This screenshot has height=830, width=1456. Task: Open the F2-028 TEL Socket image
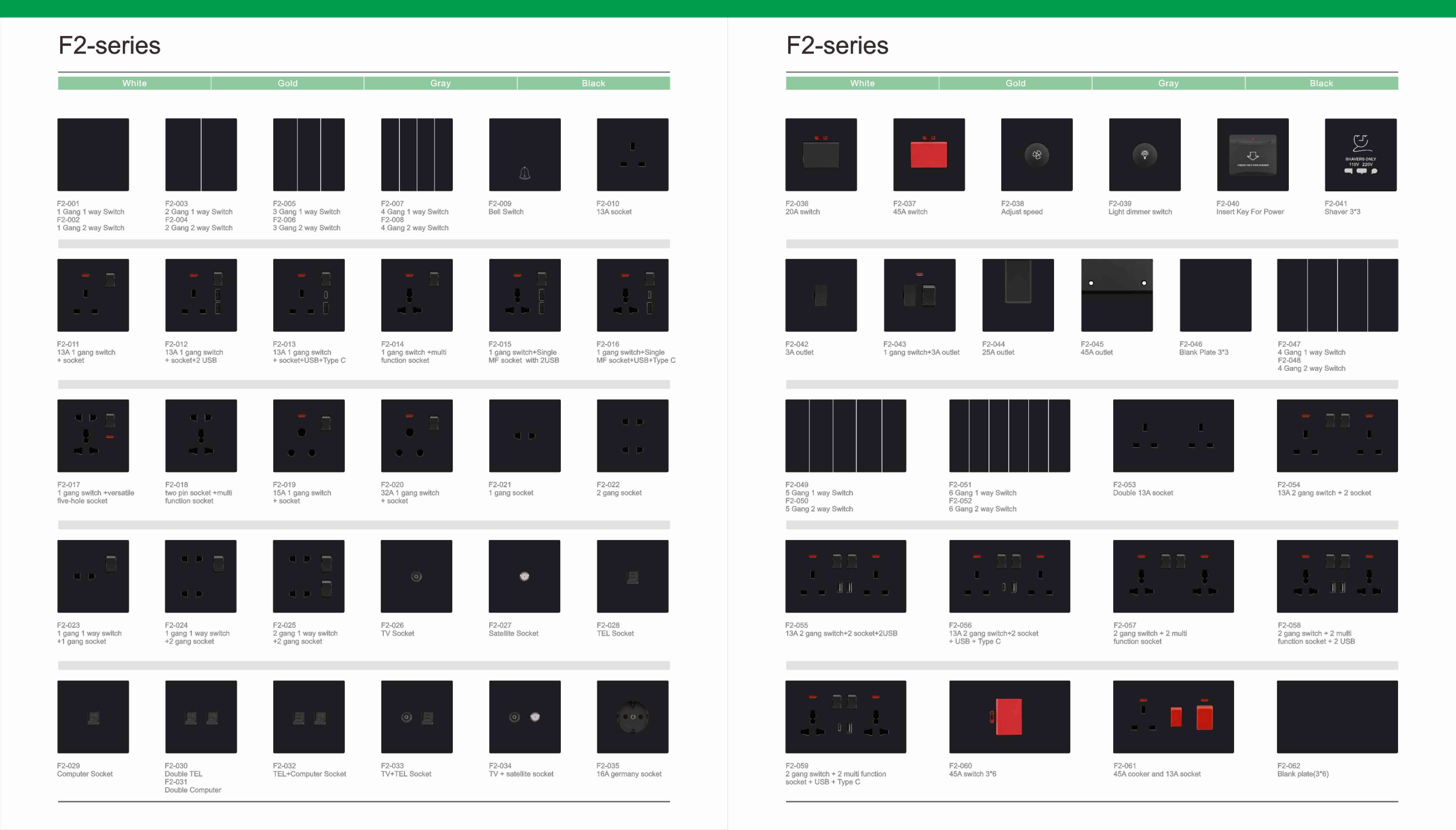(x=632, y=576)
